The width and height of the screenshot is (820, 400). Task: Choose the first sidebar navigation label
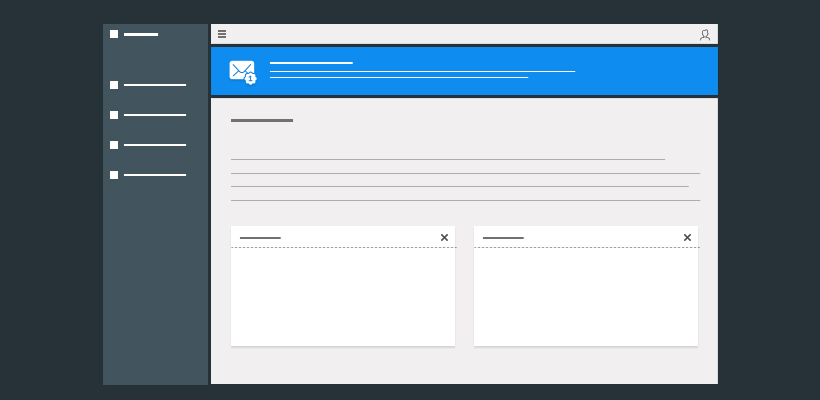coord(155,85)
